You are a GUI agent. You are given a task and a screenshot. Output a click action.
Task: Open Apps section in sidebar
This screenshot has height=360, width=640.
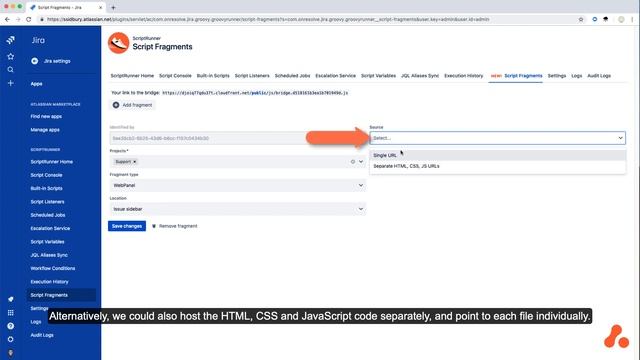[x=36, y=84]
